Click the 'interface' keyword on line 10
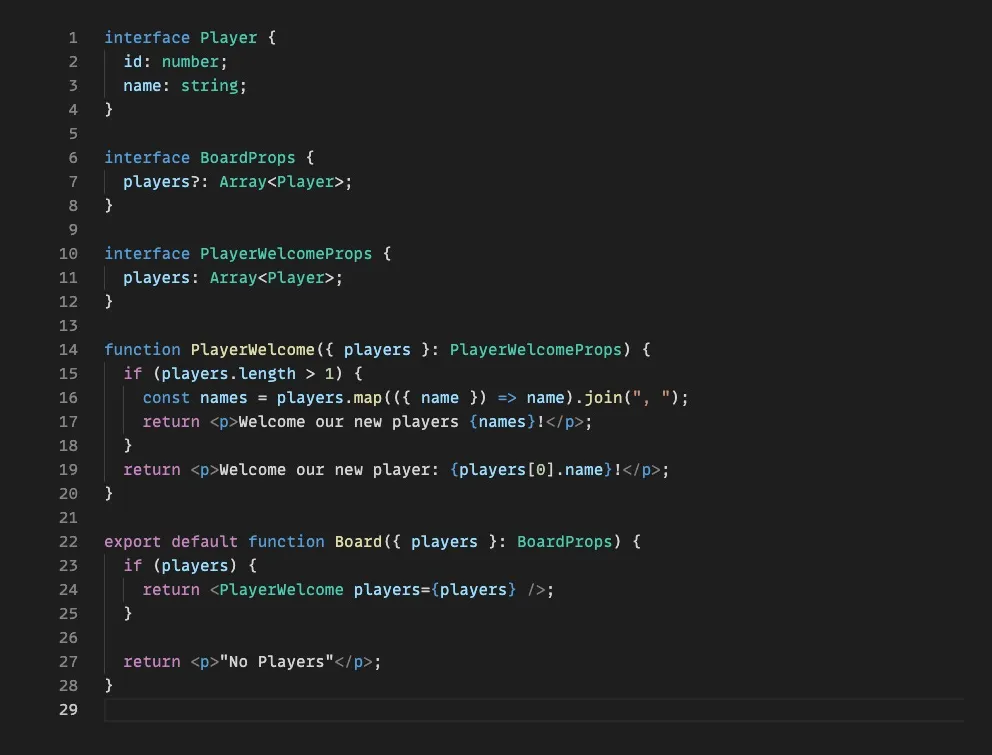The width and height of the screenshot is (992, 755). (147, 254)
